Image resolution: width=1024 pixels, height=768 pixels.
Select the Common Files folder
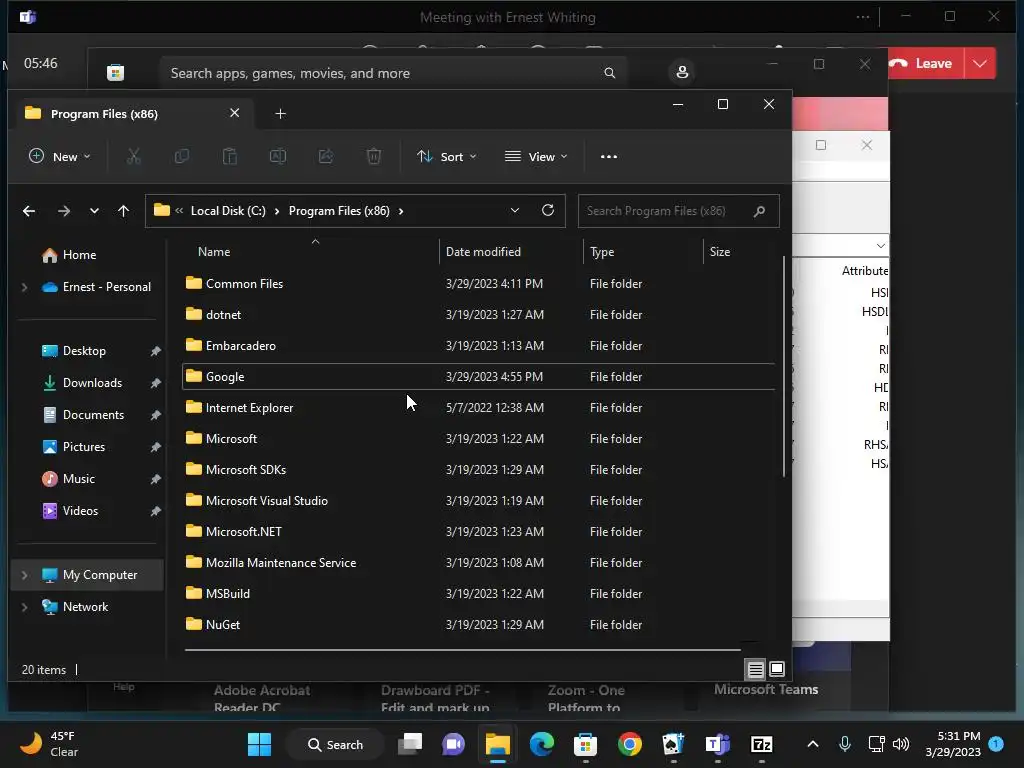tap(479, 284)
